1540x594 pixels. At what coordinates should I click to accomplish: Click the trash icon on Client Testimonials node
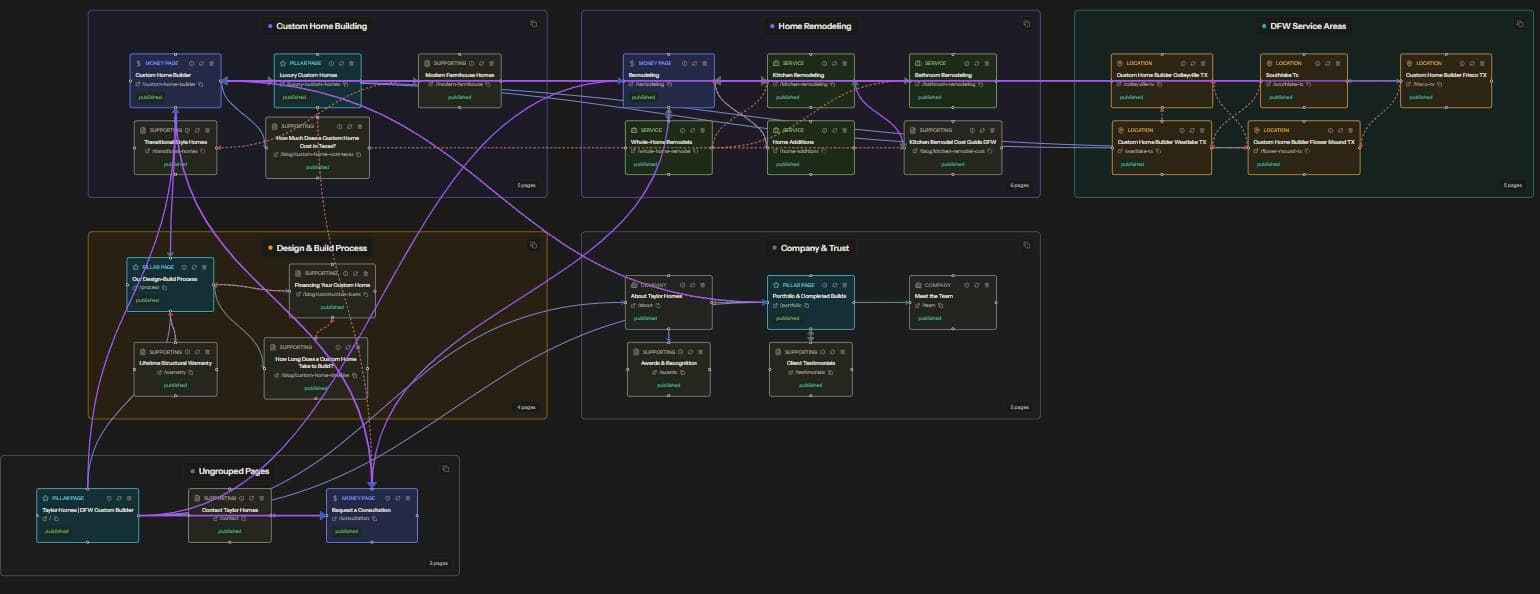pos(842,352)
